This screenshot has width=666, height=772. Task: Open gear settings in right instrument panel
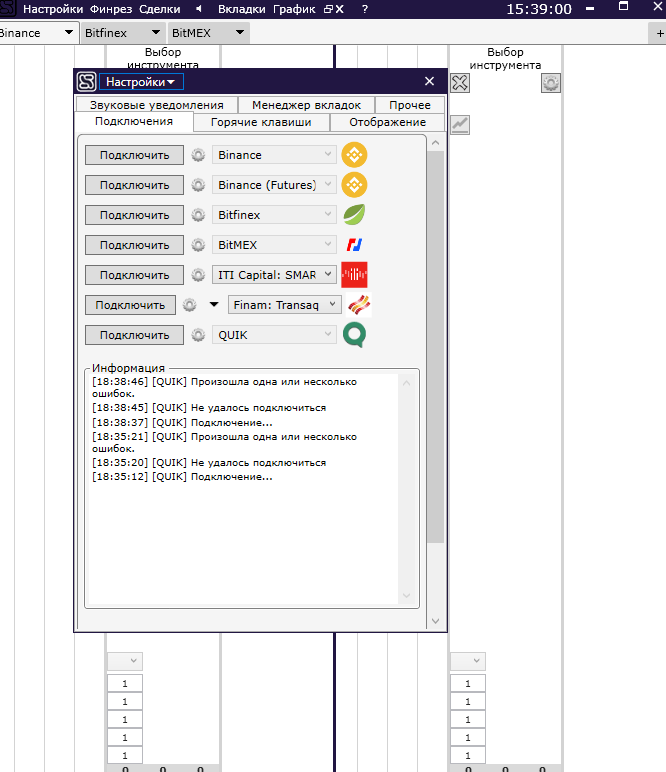551,83
